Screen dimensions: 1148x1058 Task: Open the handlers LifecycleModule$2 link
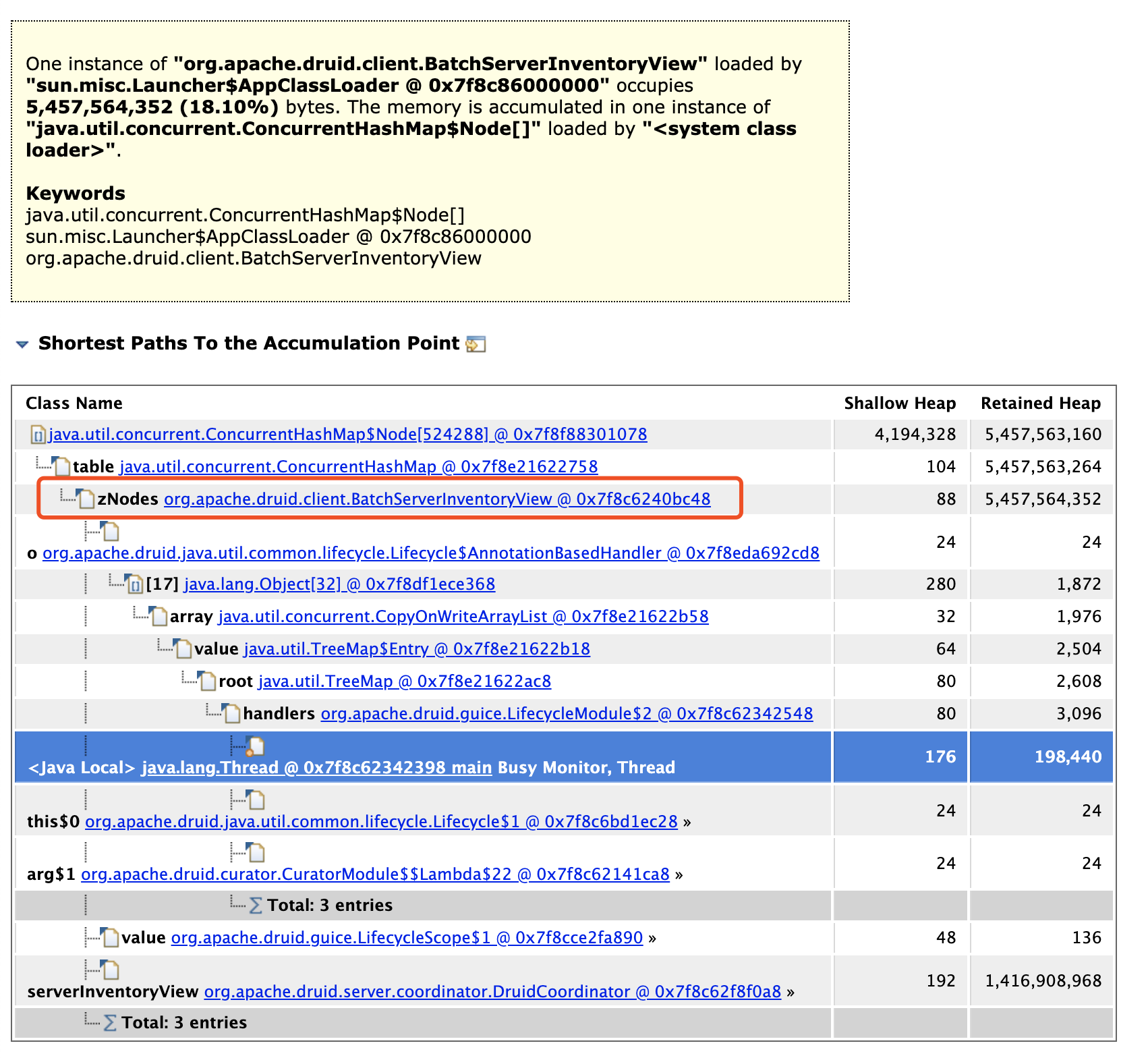[x=567, y=714]
